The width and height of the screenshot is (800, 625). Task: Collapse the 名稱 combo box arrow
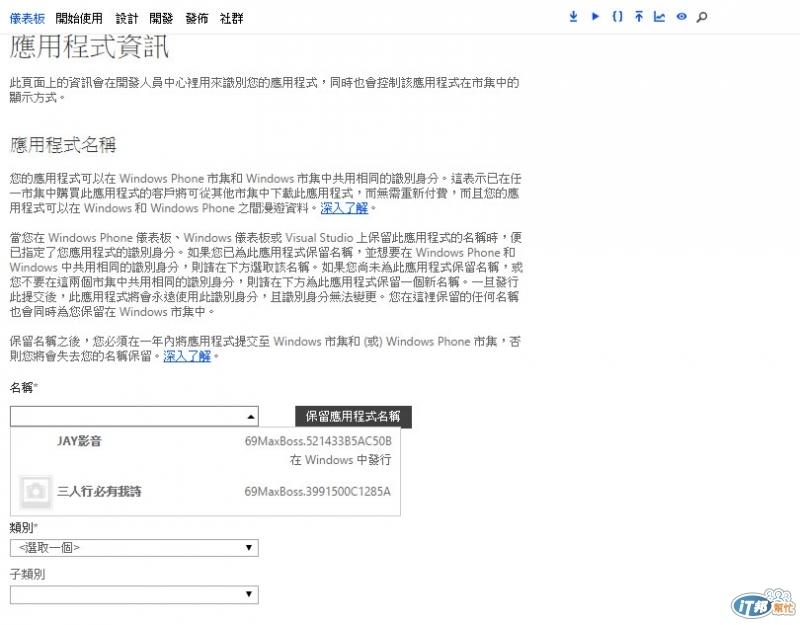coord(250,416)
